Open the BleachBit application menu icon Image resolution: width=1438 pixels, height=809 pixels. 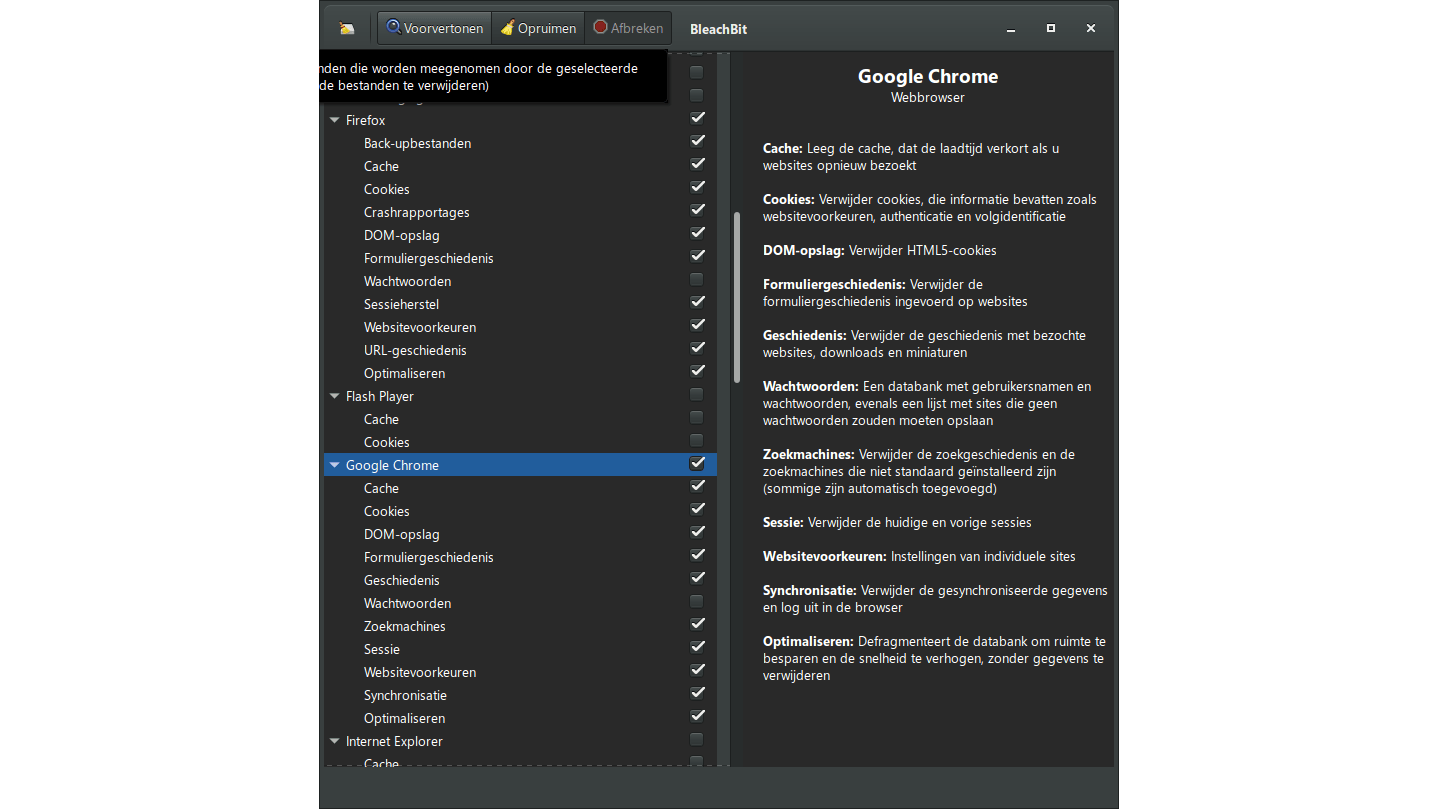tap(346, 28)
